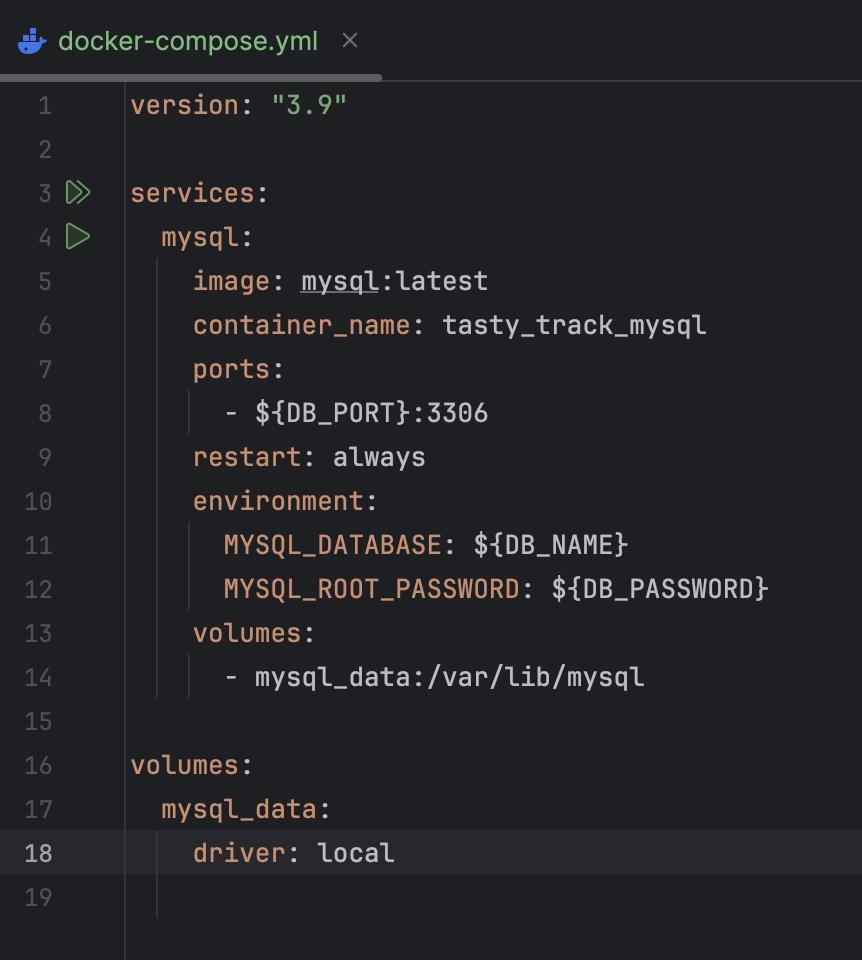Click the ${DB_PASSWORD} variable
The height and width of the screenshot is (960, 862).
[x=660, y=589]
